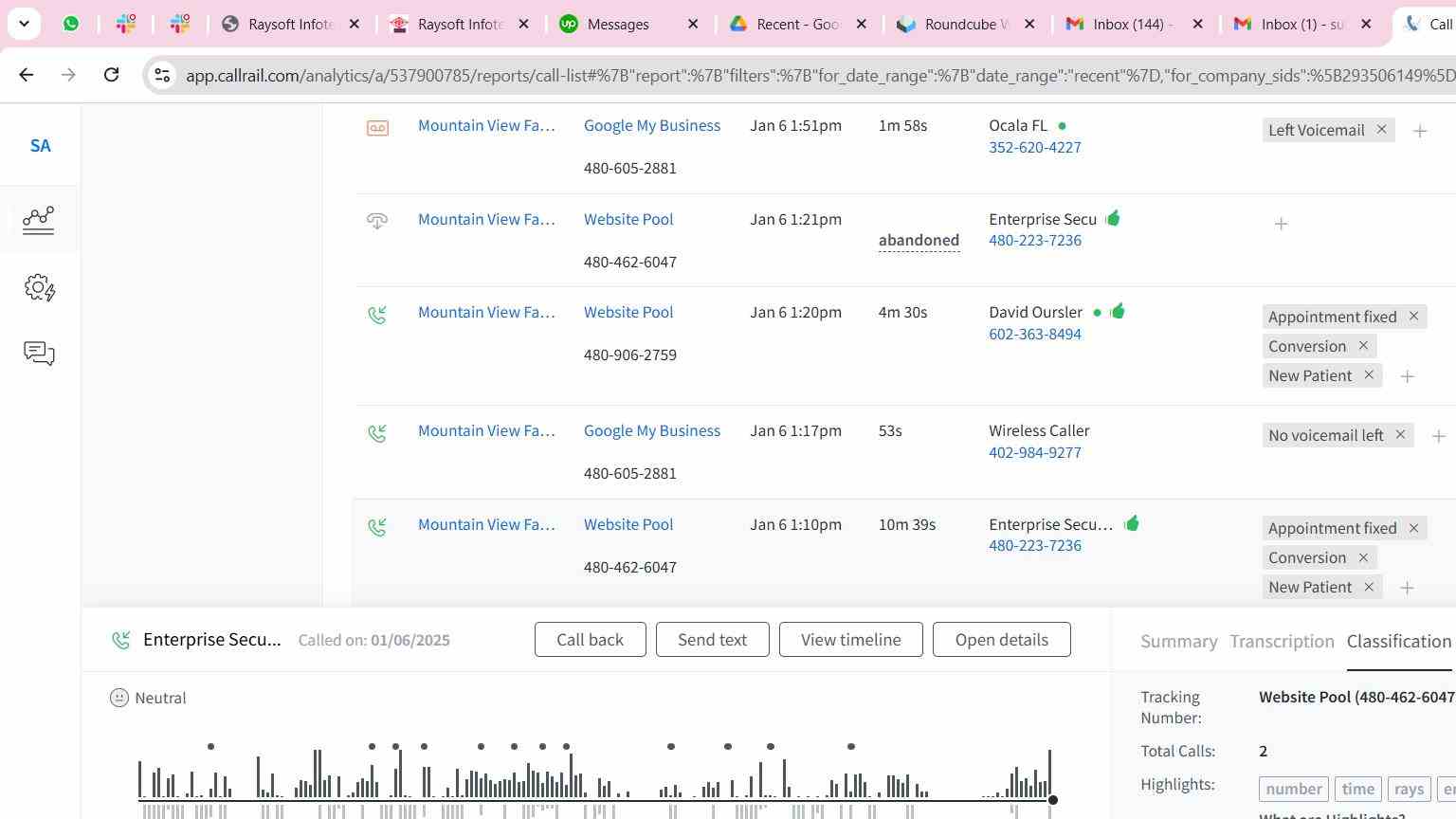Remove the No voicemail left tag
The image size is (1456, 819).
(1400, 434)
